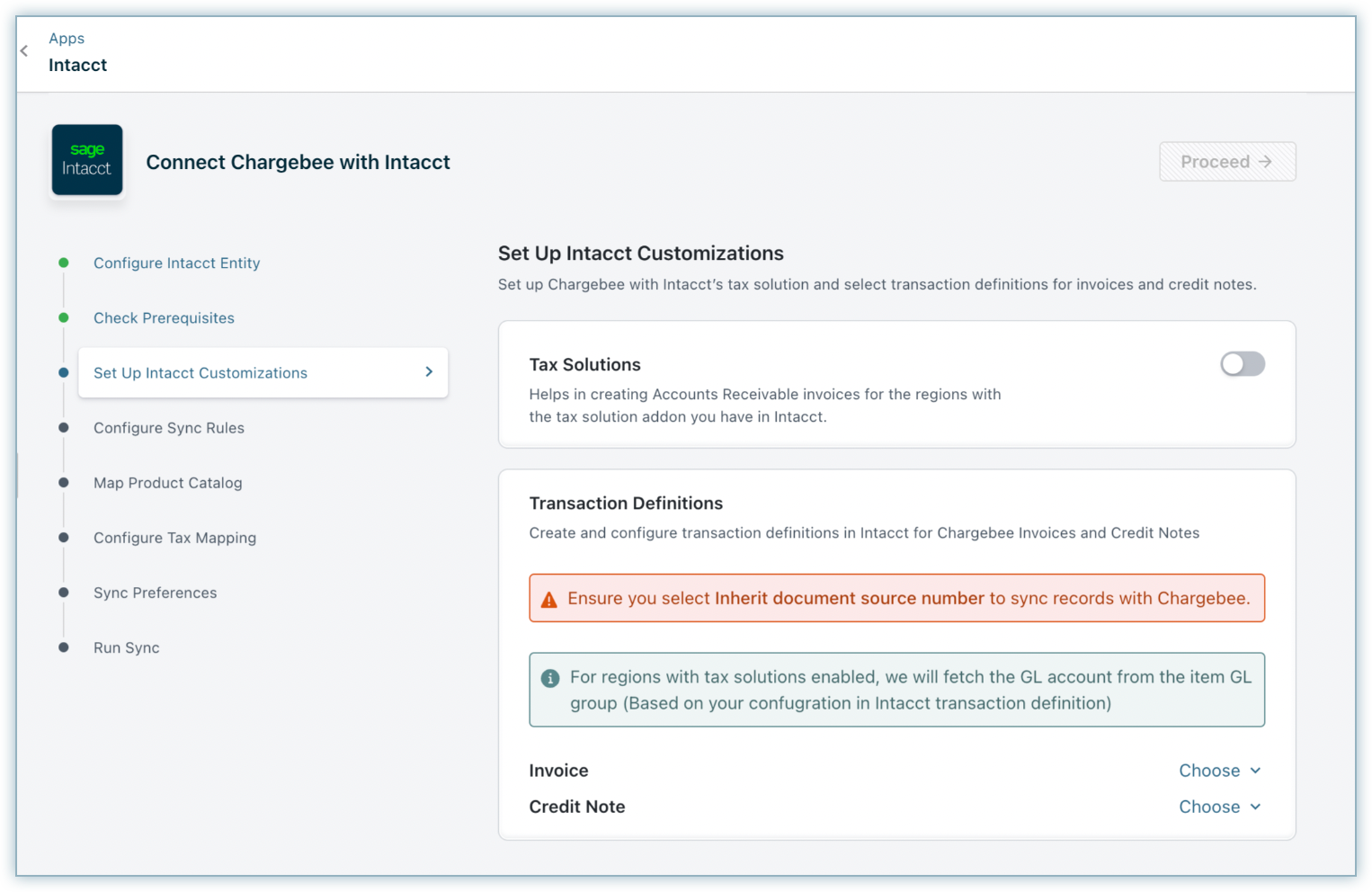This screenshot has height=892, width=1372.
Task: Open Map Product Catalog step
Action: coord(167,483)
